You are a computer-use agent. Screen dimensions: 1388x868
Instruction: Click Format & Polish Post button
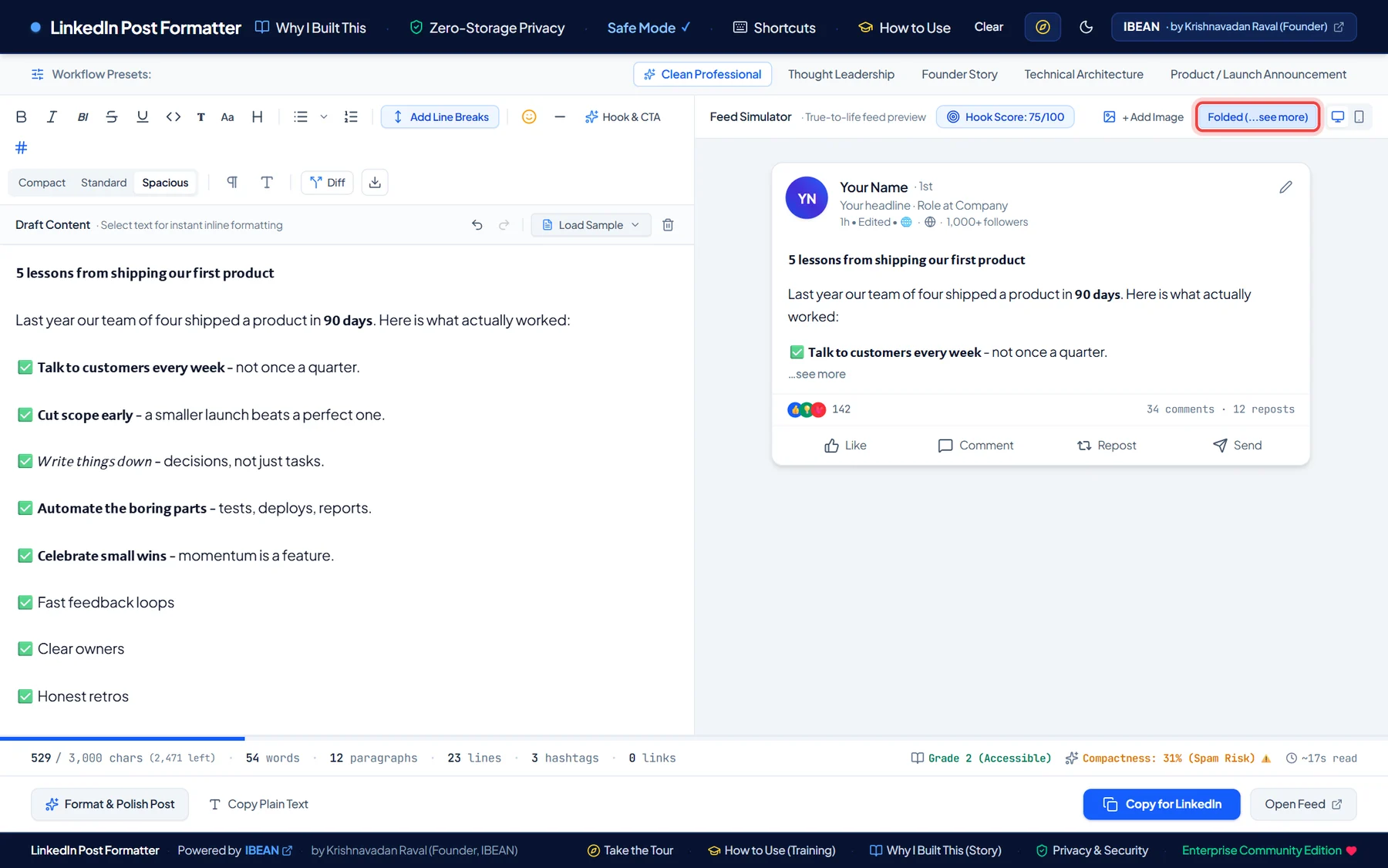tap(109, 804)
